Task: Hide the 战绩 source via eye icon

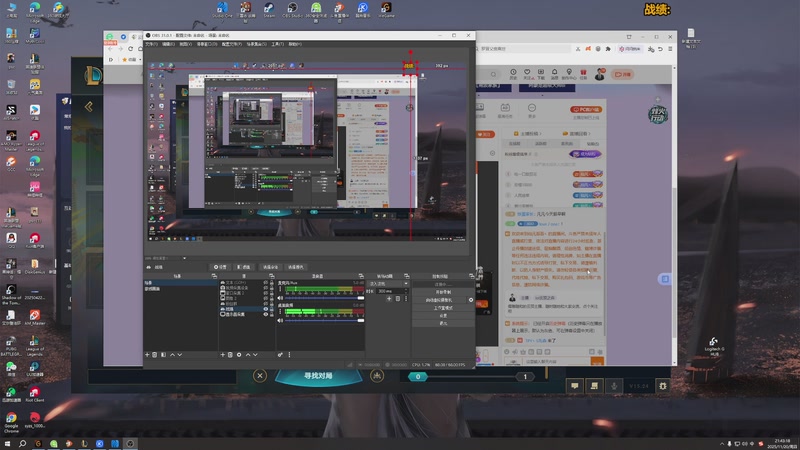Action: point(265,309)
